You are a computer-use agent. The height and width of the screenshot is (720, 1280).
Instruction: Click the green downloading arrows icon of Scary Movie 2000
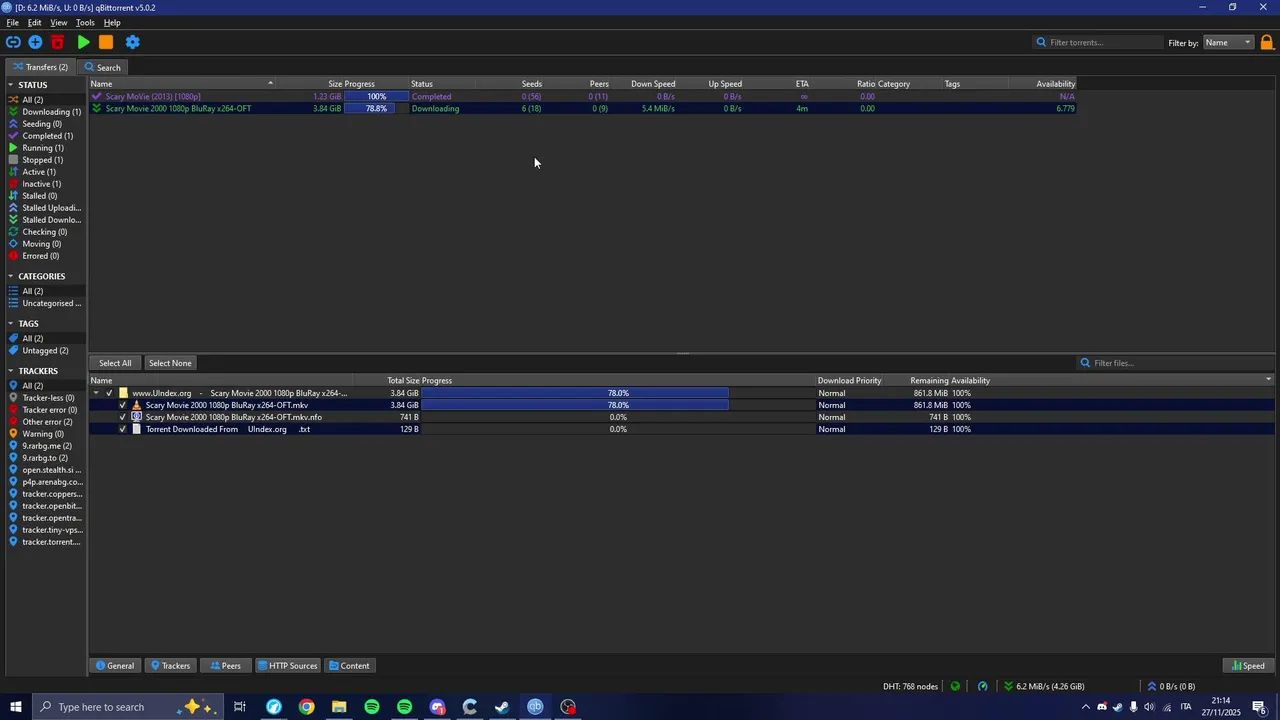96,108
